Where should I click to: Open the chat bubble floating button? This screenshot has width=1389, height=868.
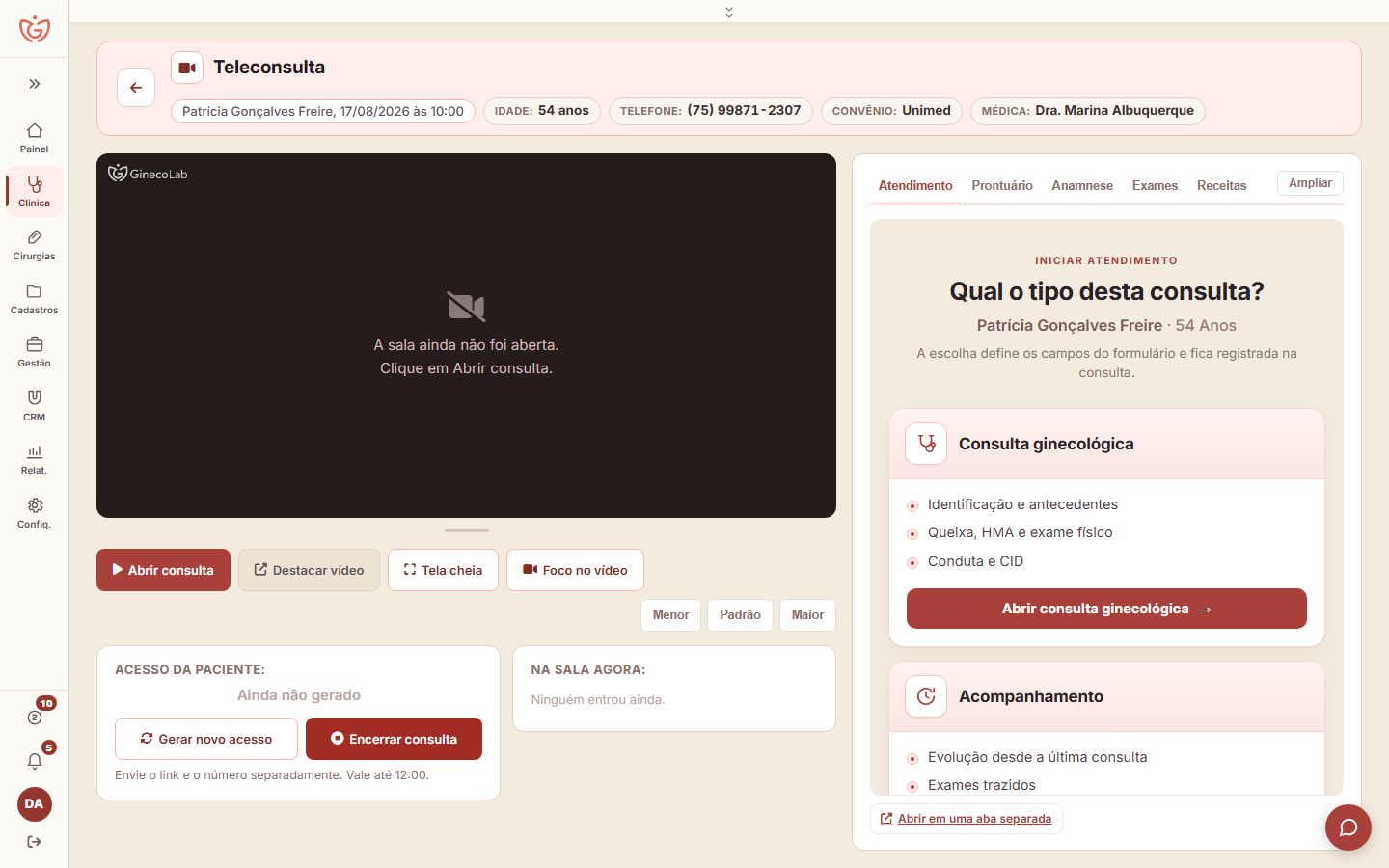coord(1348,827)
